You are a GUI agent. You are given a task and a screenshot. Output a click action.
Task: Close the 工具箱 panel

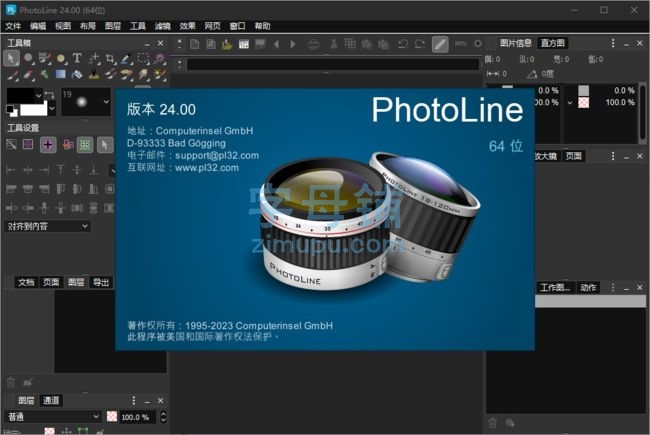[160, 43]
